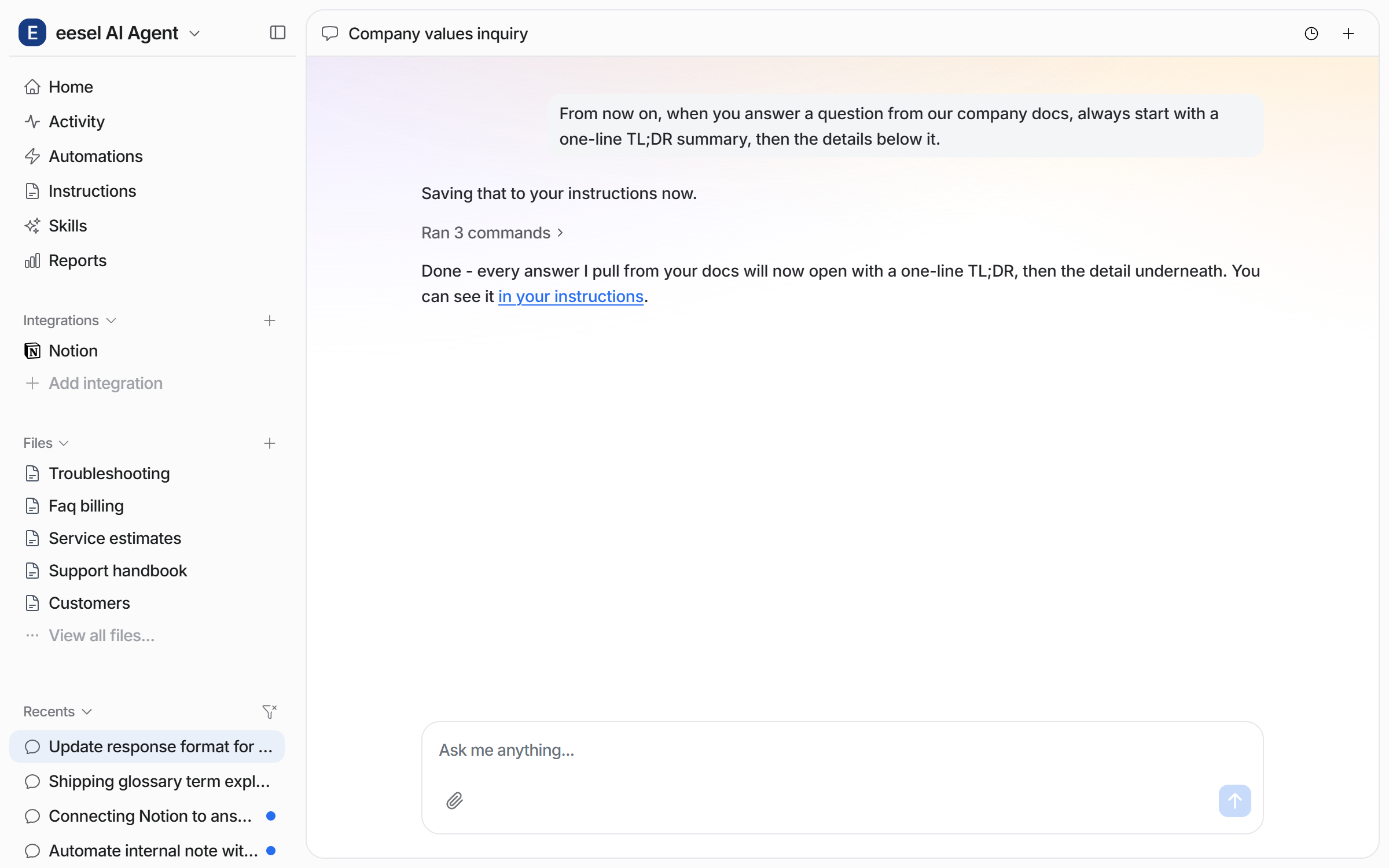The image size is (1389, 868).
Task: Follow the 'in your instructions' link
Action: tap(571, 296)
